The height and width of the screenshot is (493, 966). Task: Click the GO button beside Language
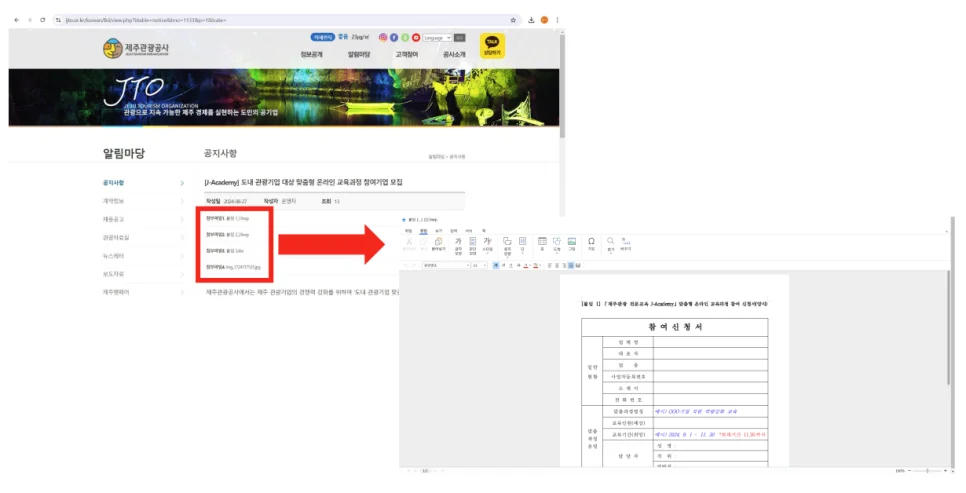pyautogui.click(x=460, y=38)
